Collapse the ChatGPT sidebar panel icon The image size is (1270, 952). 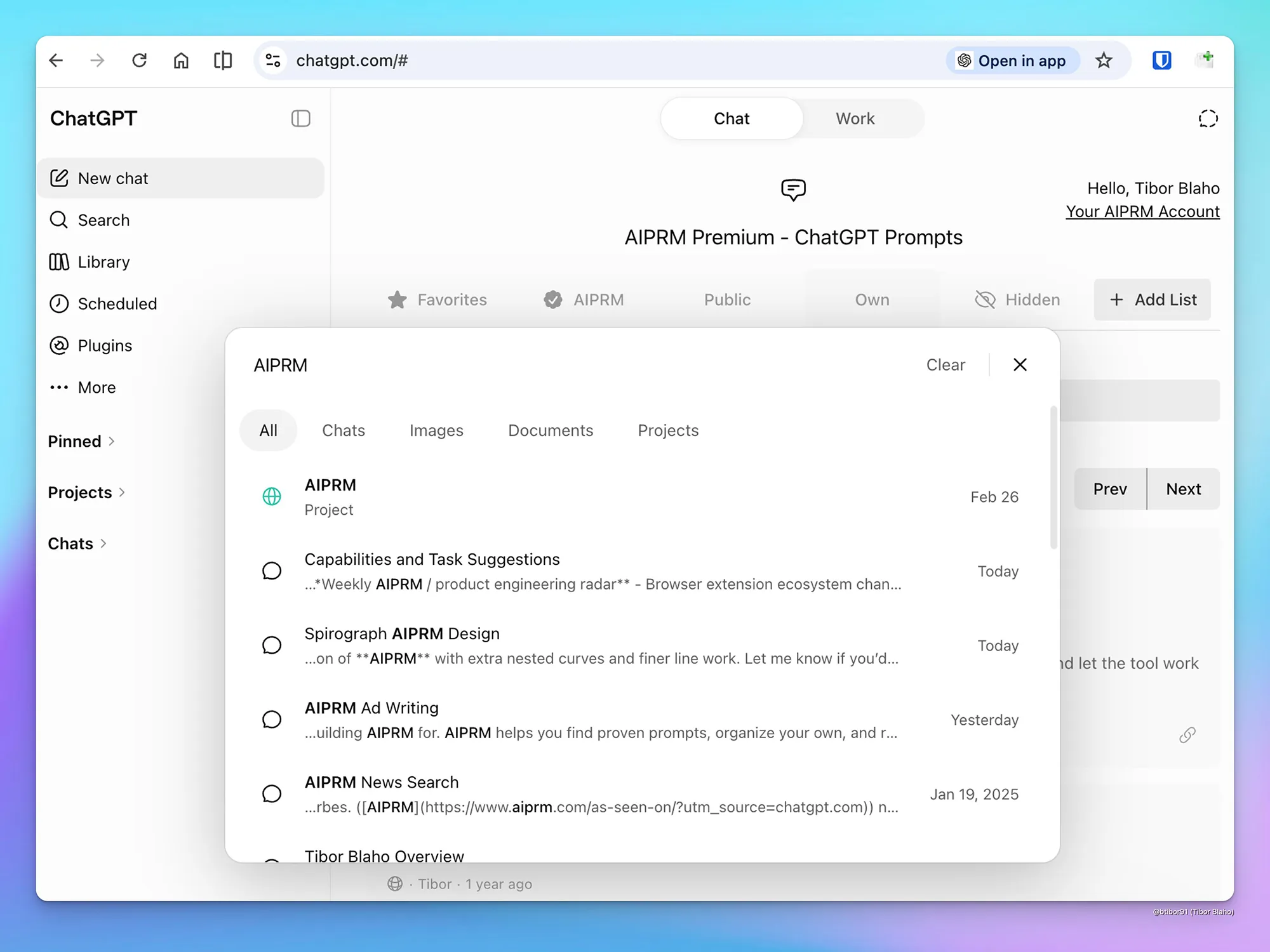tap(300, 119)
